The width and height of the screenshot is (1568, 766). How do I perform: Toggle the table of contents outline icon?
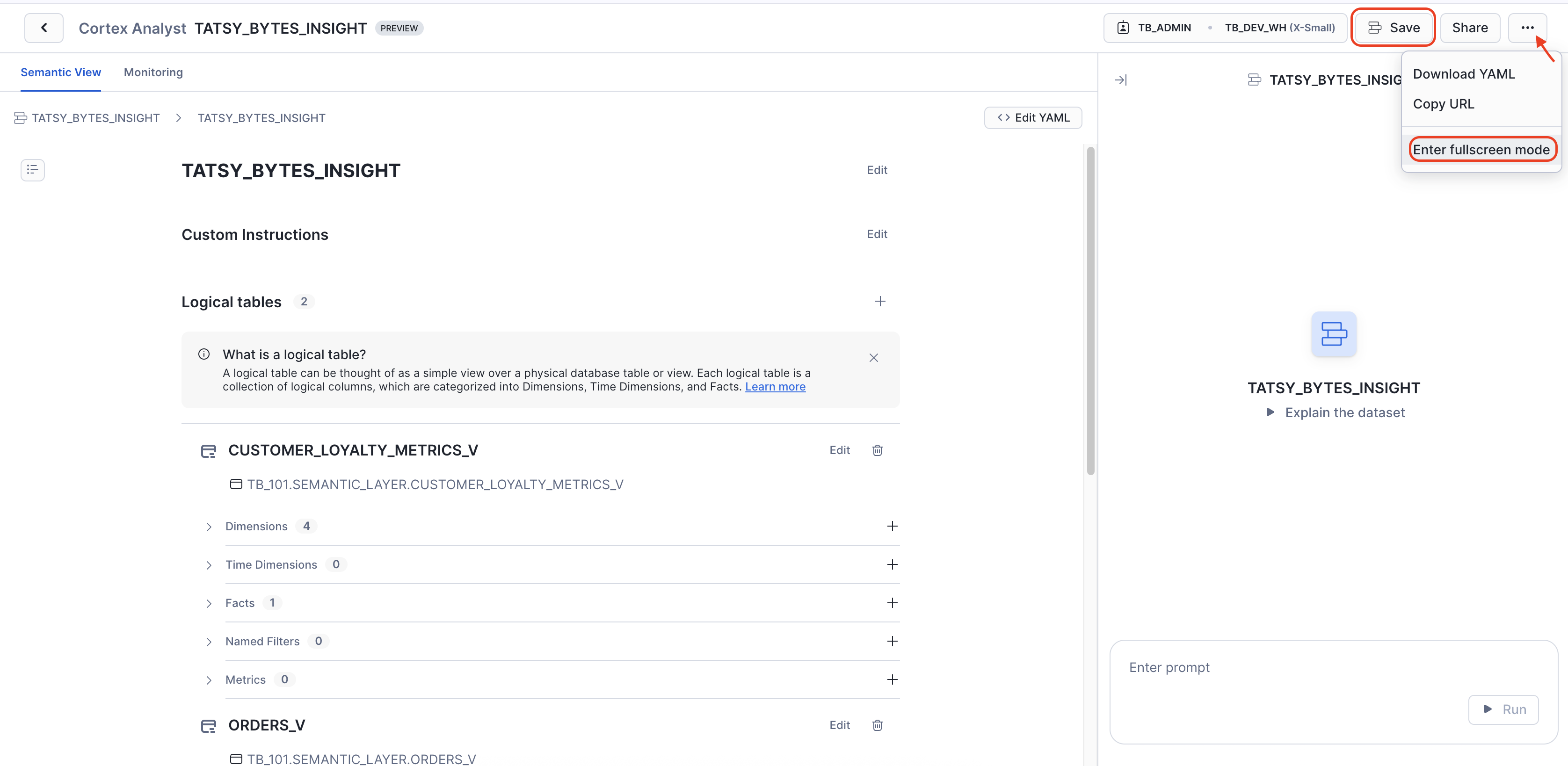(x=33, y=170)
